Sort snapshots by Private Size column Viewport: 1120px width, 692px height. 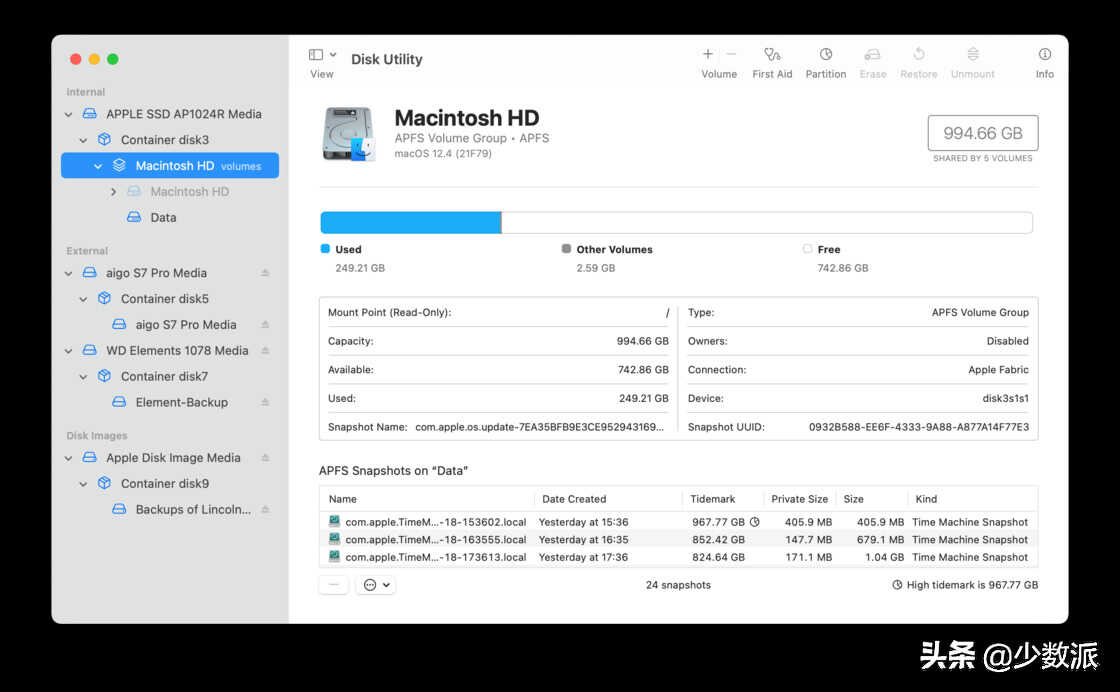[799, 499]
